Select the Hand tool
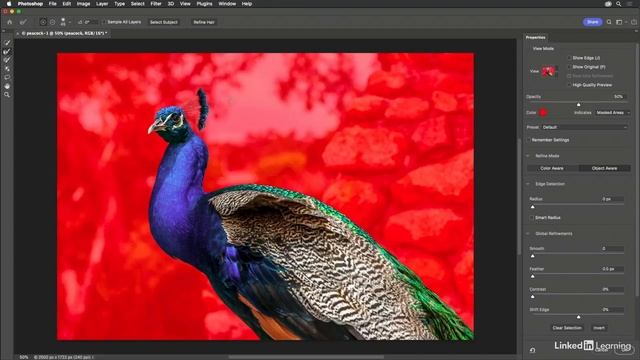This screenshot has height=360, width=640. [7, 86]
